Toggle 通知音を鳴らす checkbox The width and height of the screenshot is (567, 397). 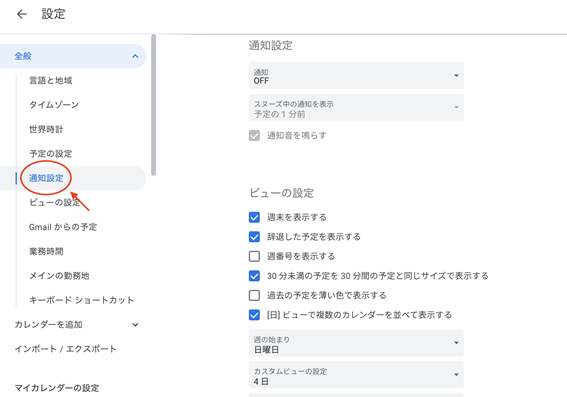(x=254, y=136)
